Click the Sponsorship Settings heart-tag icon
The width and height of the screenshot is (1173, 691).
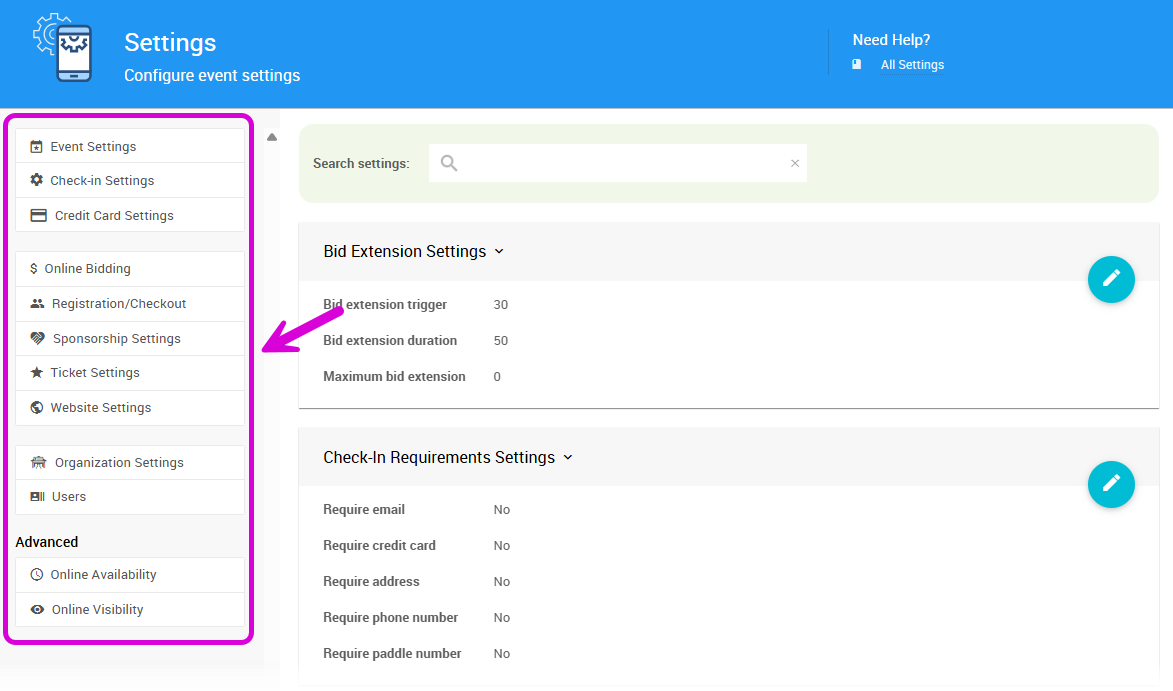coord(35,338)
